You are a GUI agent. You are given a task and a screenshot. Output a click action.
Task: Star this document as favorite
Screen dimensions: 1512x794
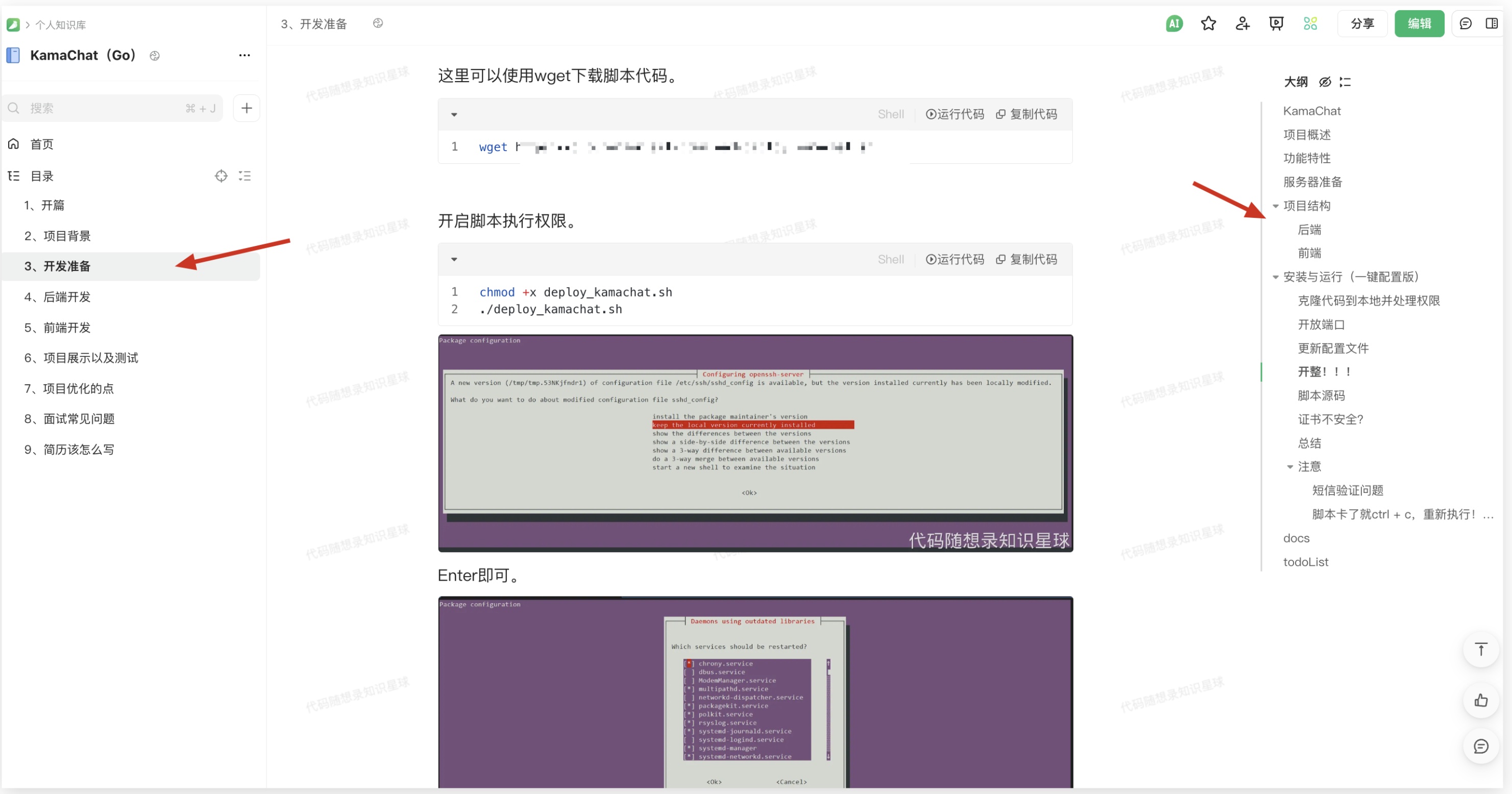(1208, 23)
